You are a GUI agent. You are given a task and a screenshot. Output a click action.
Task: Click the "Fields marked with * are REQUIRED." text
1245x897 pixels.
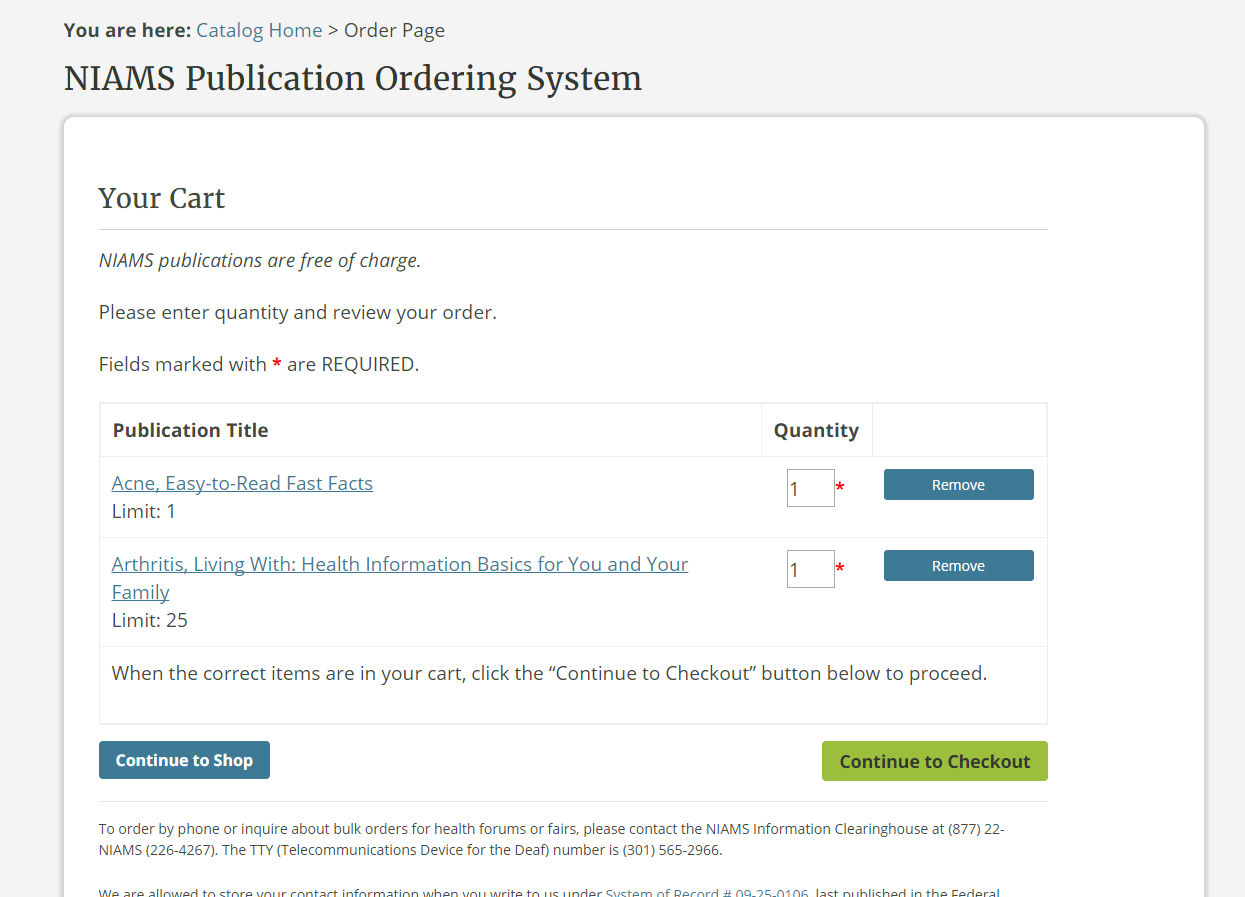click(259, 364)
